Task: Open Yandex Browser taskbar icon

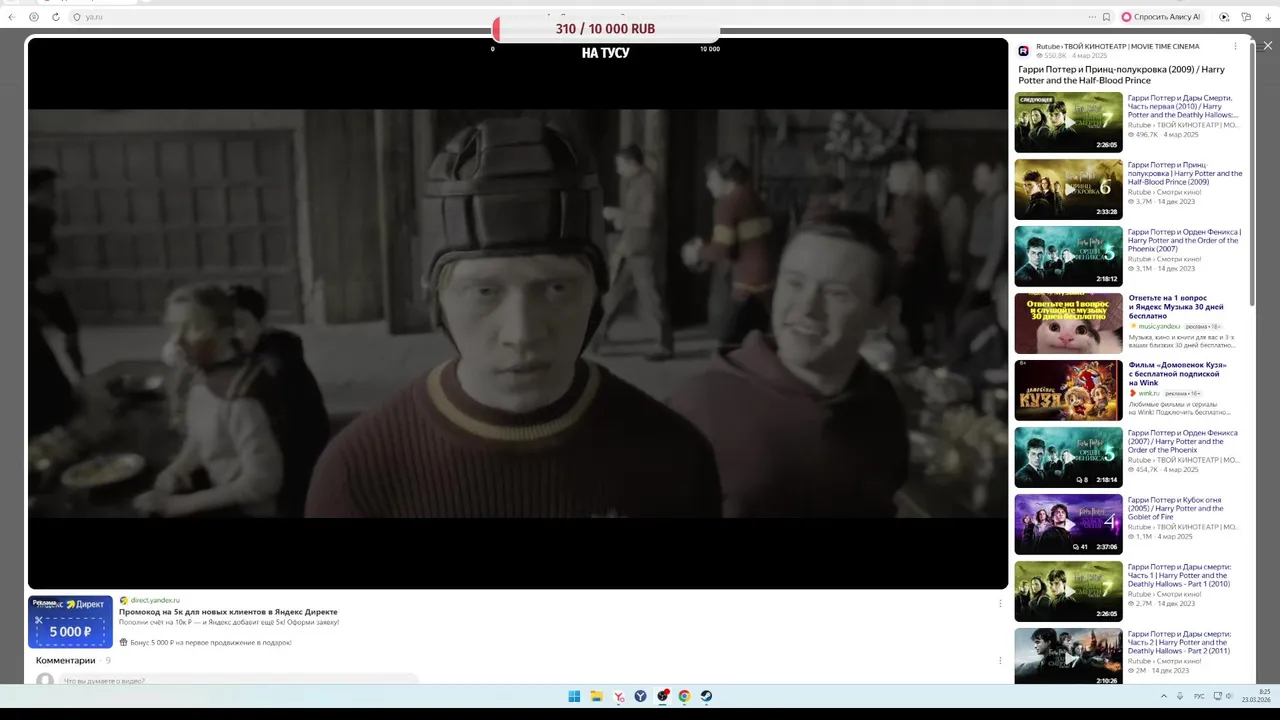Action: (619, 696)
